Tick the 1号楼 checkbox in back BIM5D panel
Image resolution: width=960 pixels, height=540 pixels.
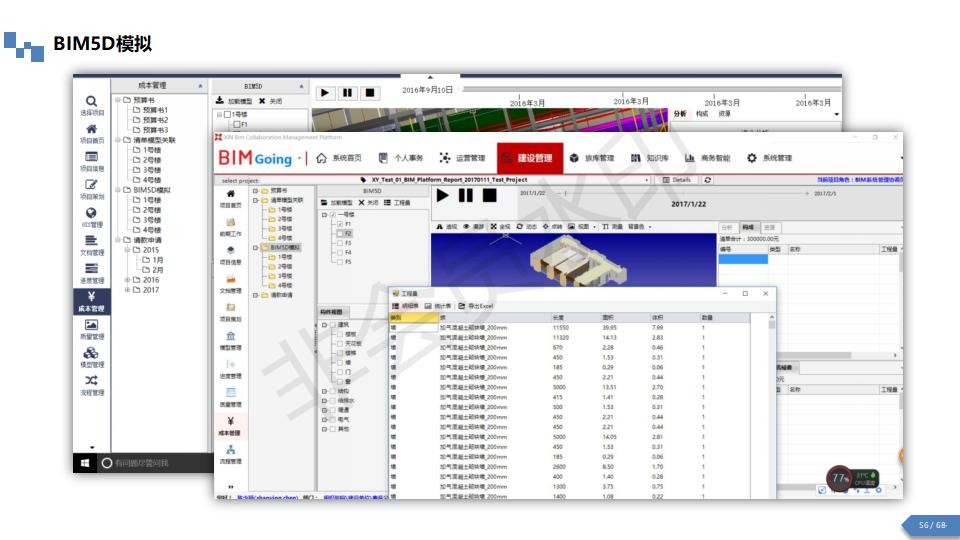tap(227, 114)
